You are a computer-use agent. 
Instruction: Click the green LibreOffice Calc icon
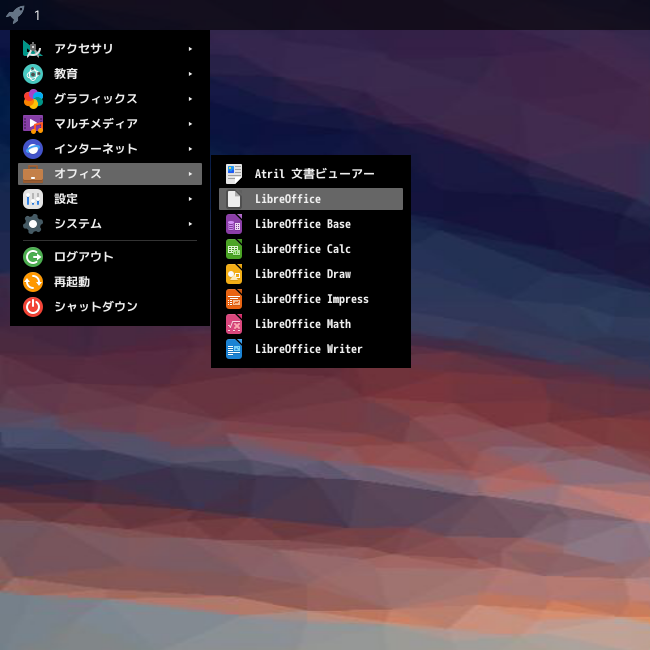(234, 249)
